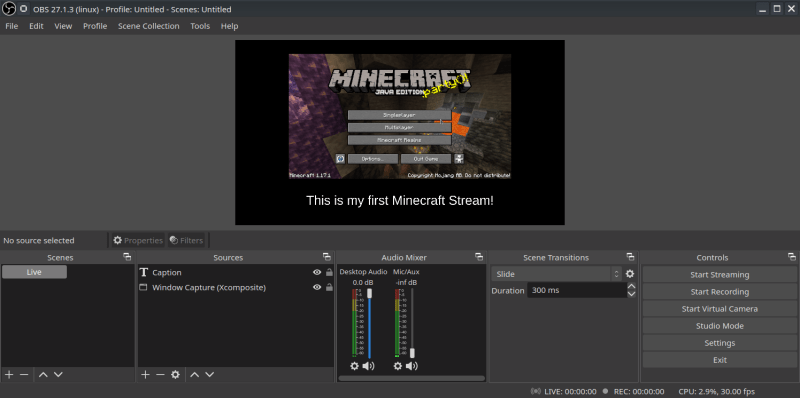Click the 0.0 dB Desktop Audio level
The width and height of the screenshot is (800, 398).
363,282
